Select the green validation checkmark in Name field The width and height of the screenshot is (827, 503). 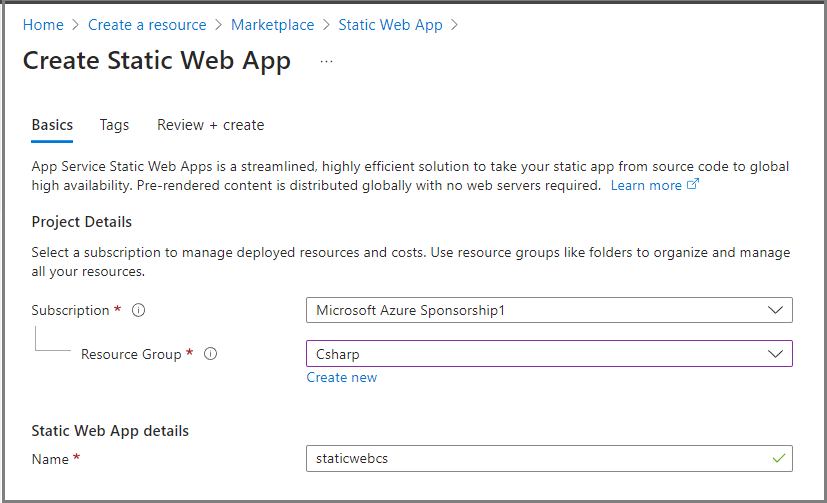pos(779,459)
